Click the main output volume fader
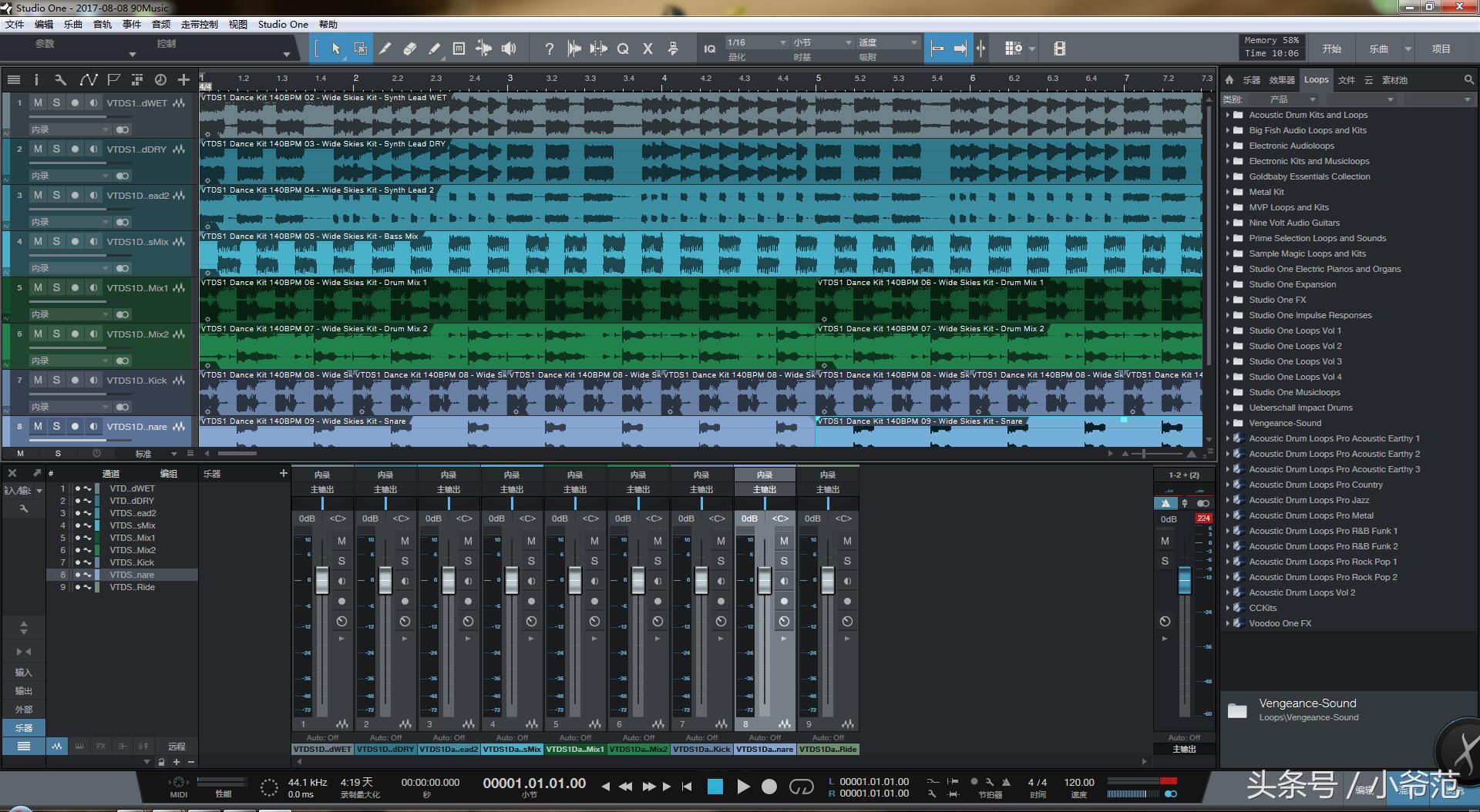 point(1185,580)
